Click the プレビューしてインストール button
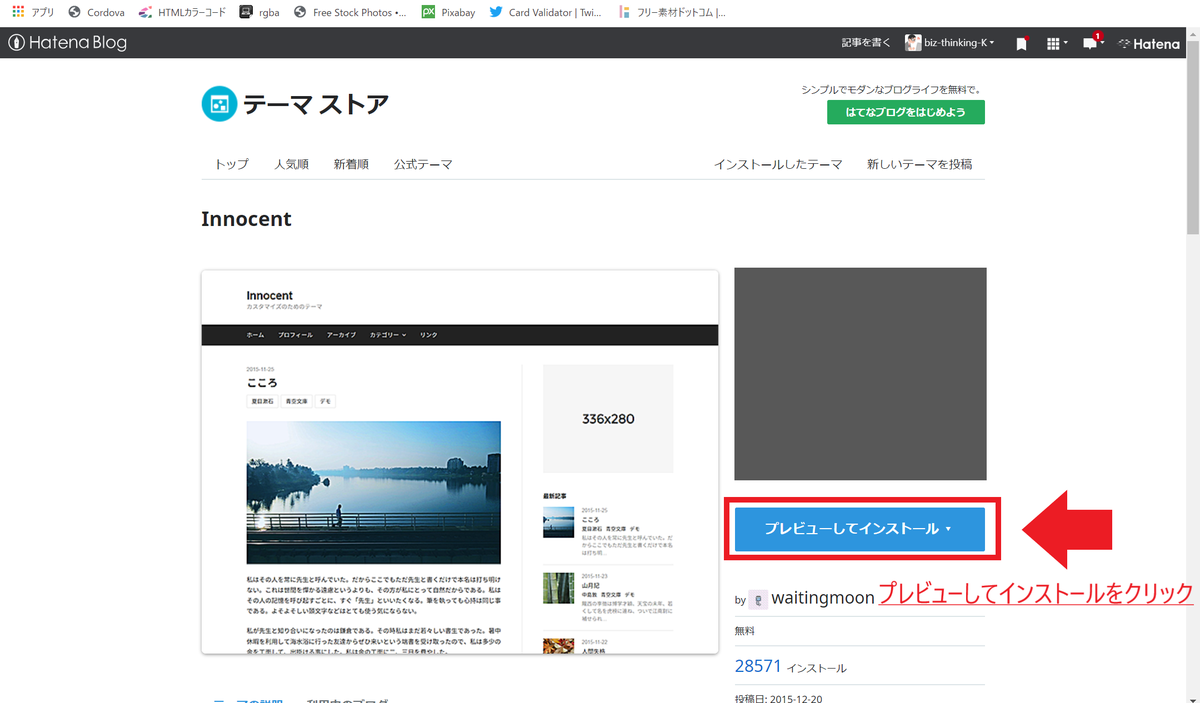Screen dimensions: 1200x703 coord(860,529)
